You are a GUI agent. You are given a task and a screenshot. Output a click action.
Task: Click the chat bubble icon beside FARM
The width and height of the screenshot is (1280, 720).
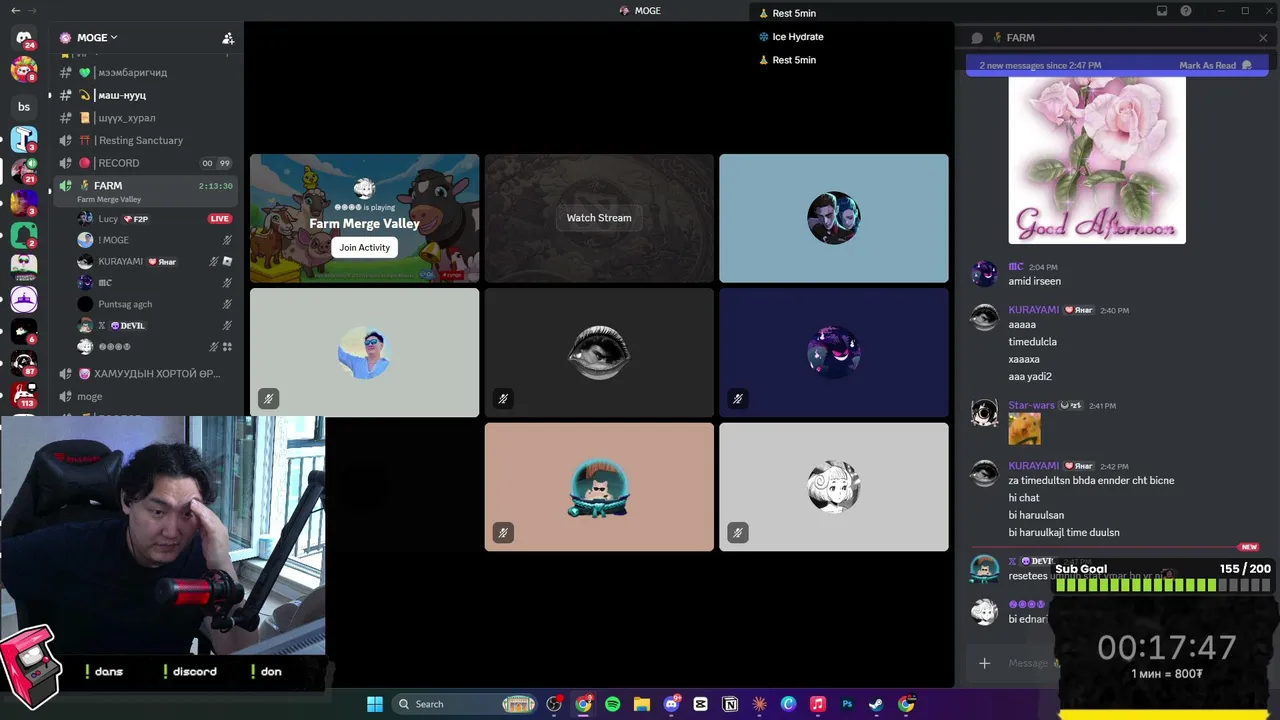pyautogui.click(x=977, y=38)
